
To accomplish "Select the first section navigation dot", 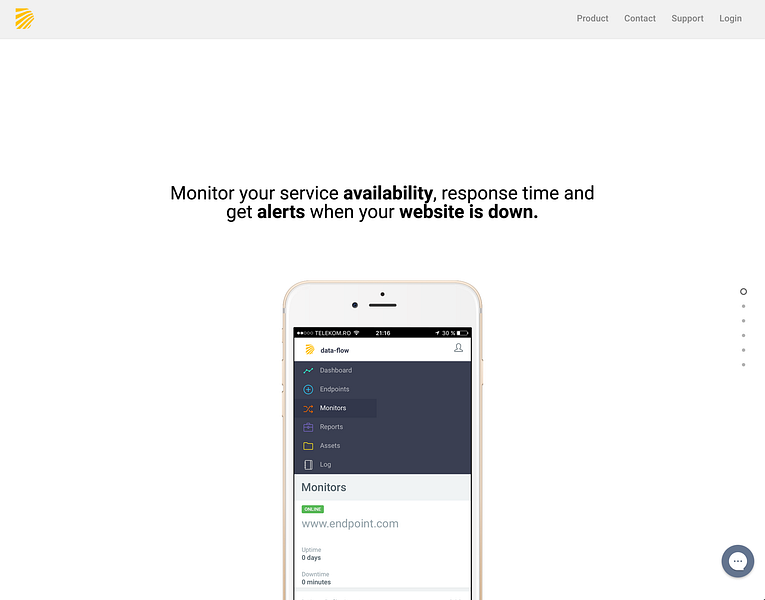I will point(743,291).
